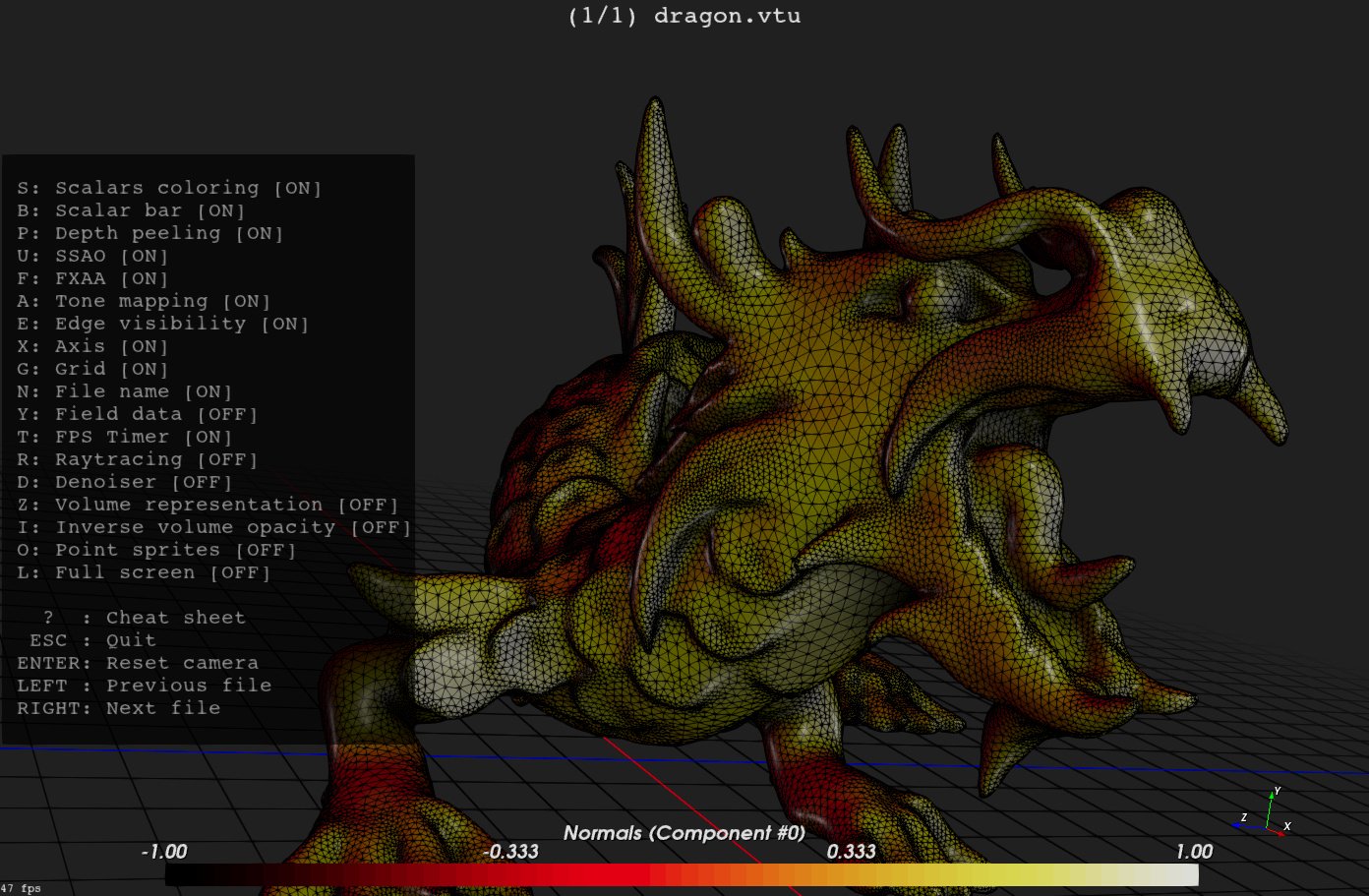Screen dimensions: 1369x896
Task: Click the 'A: Tone mapping [ON]' line
Action: pos(144,301)
